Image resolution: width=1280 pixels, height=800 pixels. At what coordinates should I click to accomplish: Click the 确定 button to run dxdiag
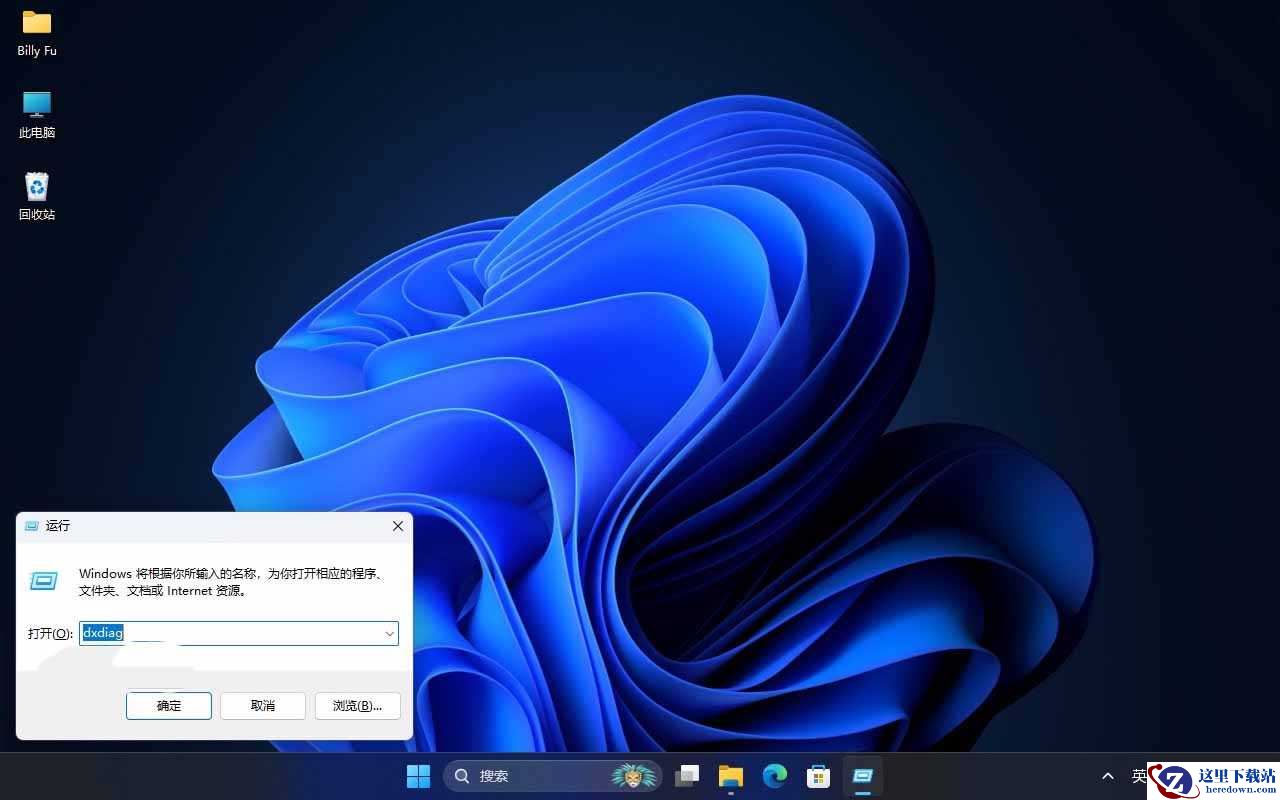click(x=169, y=706)
